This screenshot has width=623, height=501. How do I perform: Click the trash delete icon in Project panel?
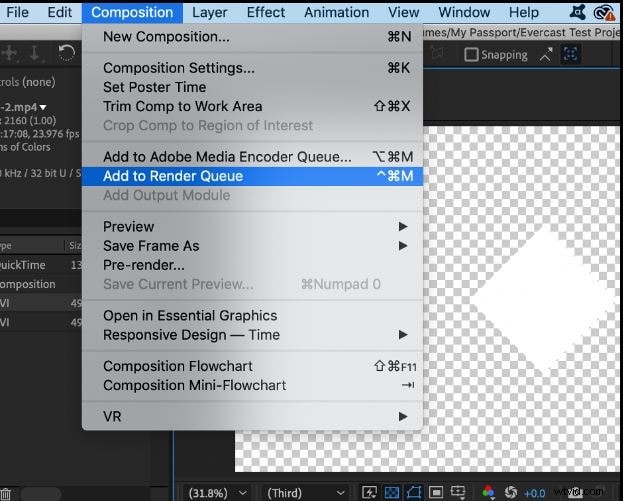6,494
